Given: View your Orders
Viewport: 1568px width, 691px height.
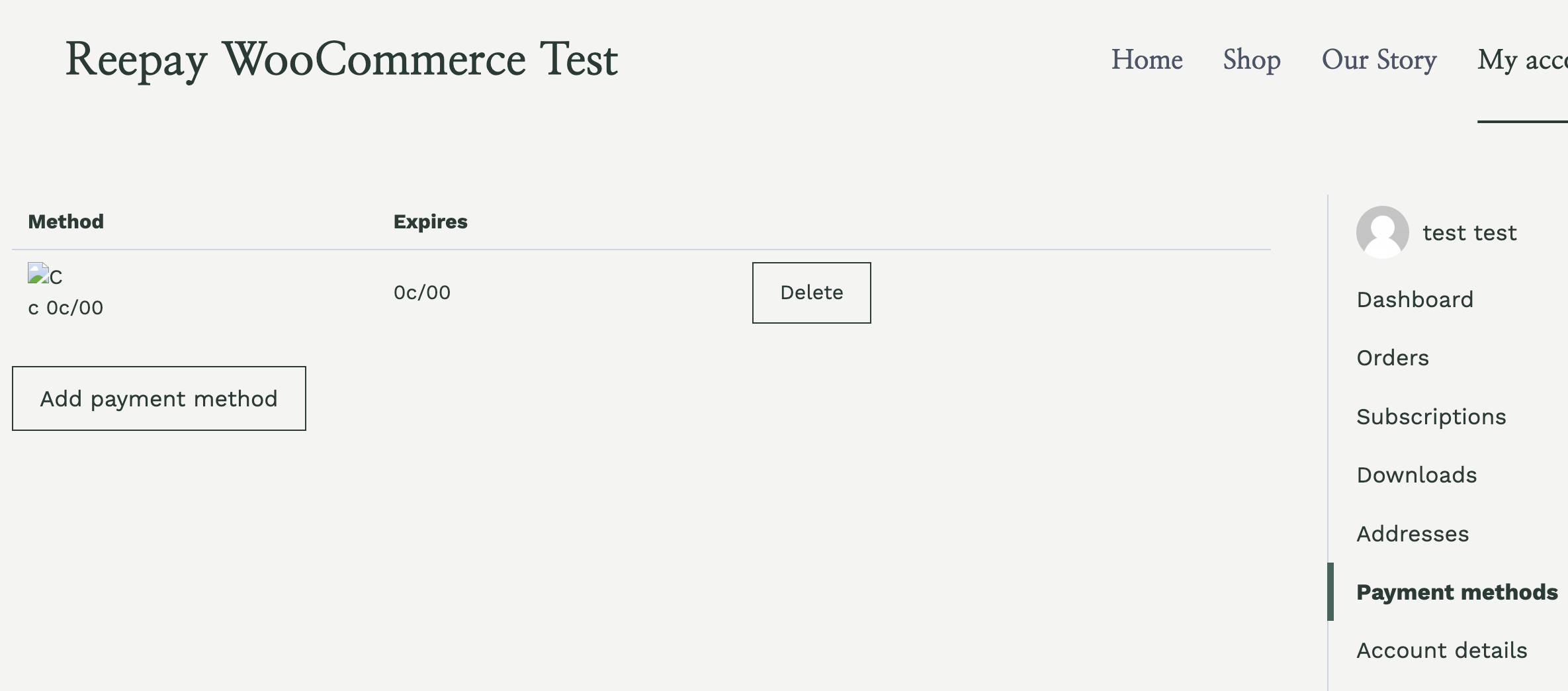Looking at the screenshot, I should click(1393, 357).
